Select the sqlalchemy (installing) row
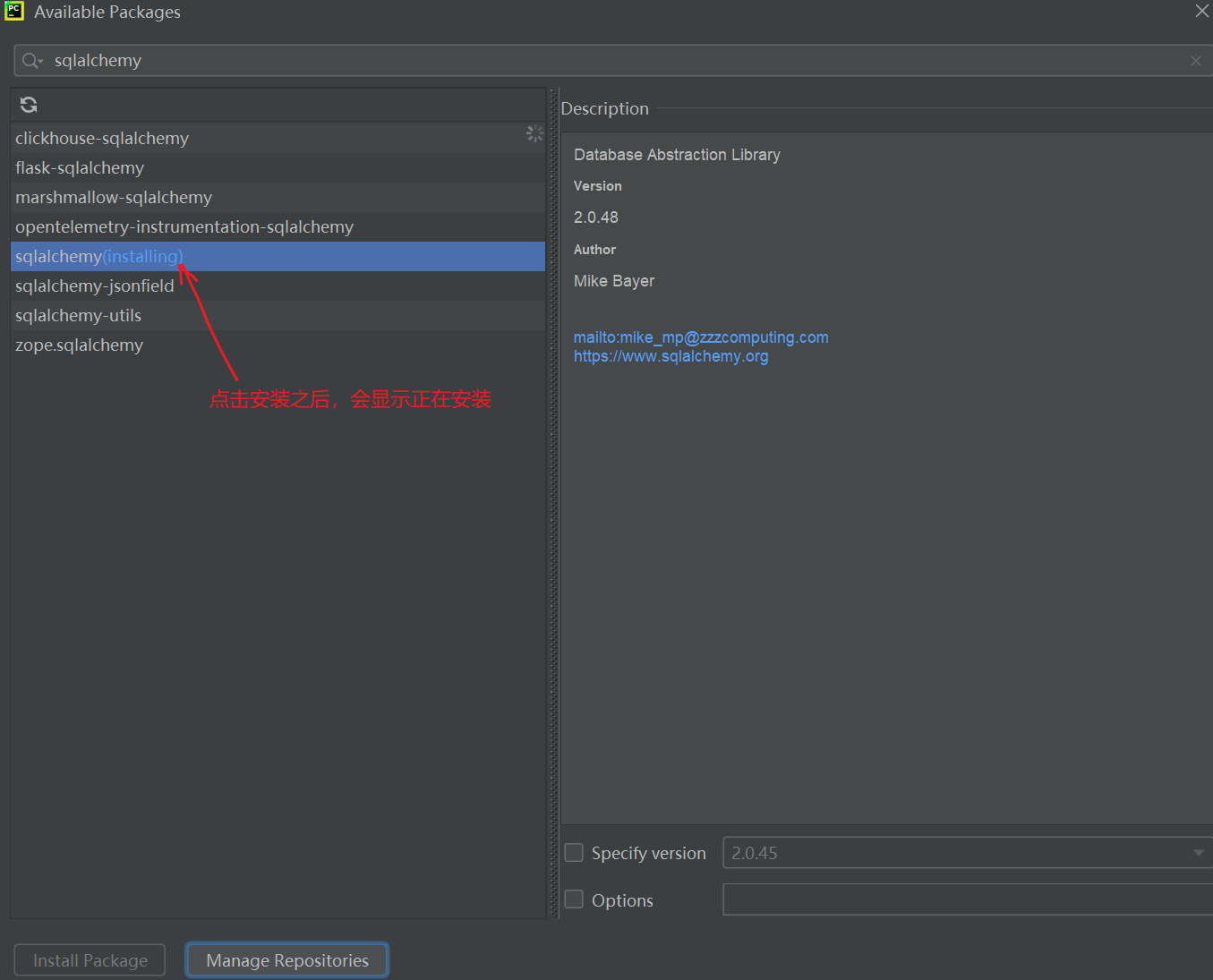1213x980 pixels. point(278,256)
